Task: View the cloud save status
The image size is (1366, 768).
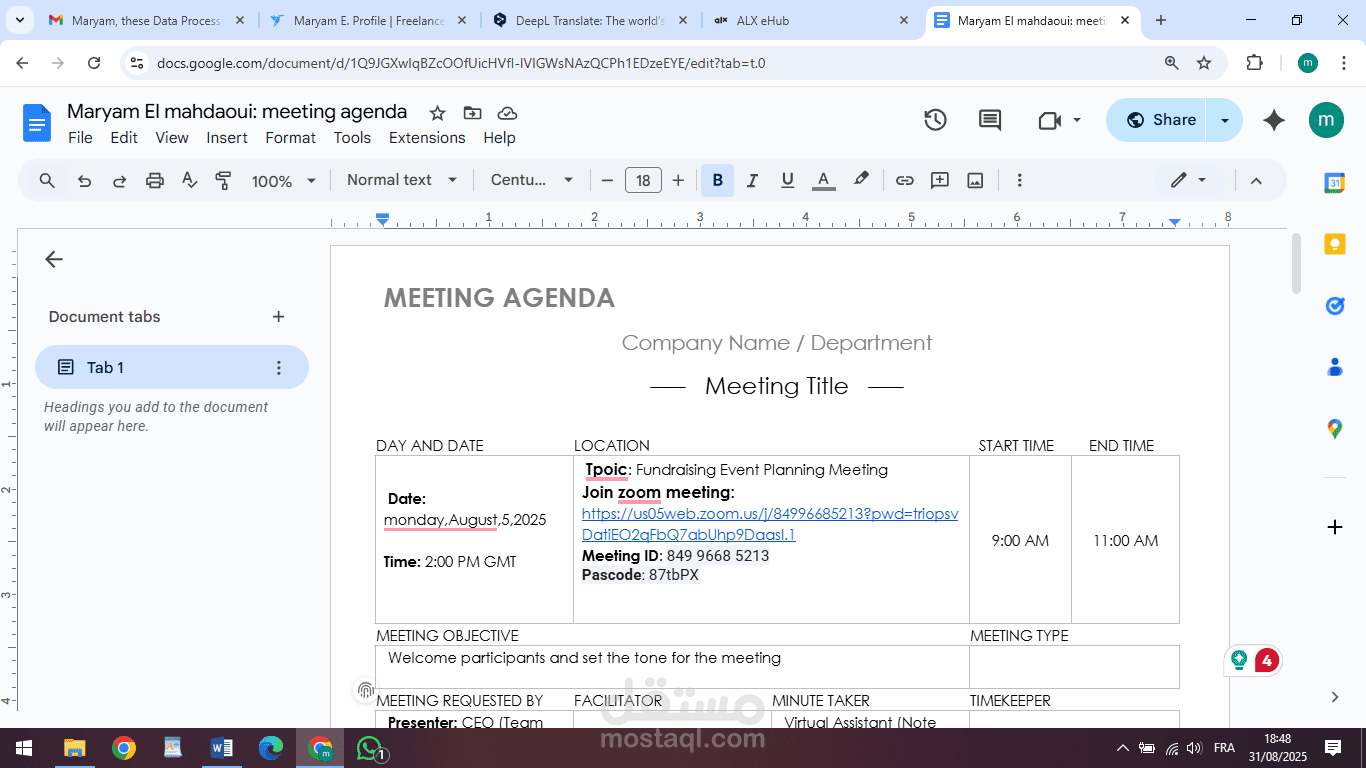Action: pyautogui.click(x=507, y=113)
